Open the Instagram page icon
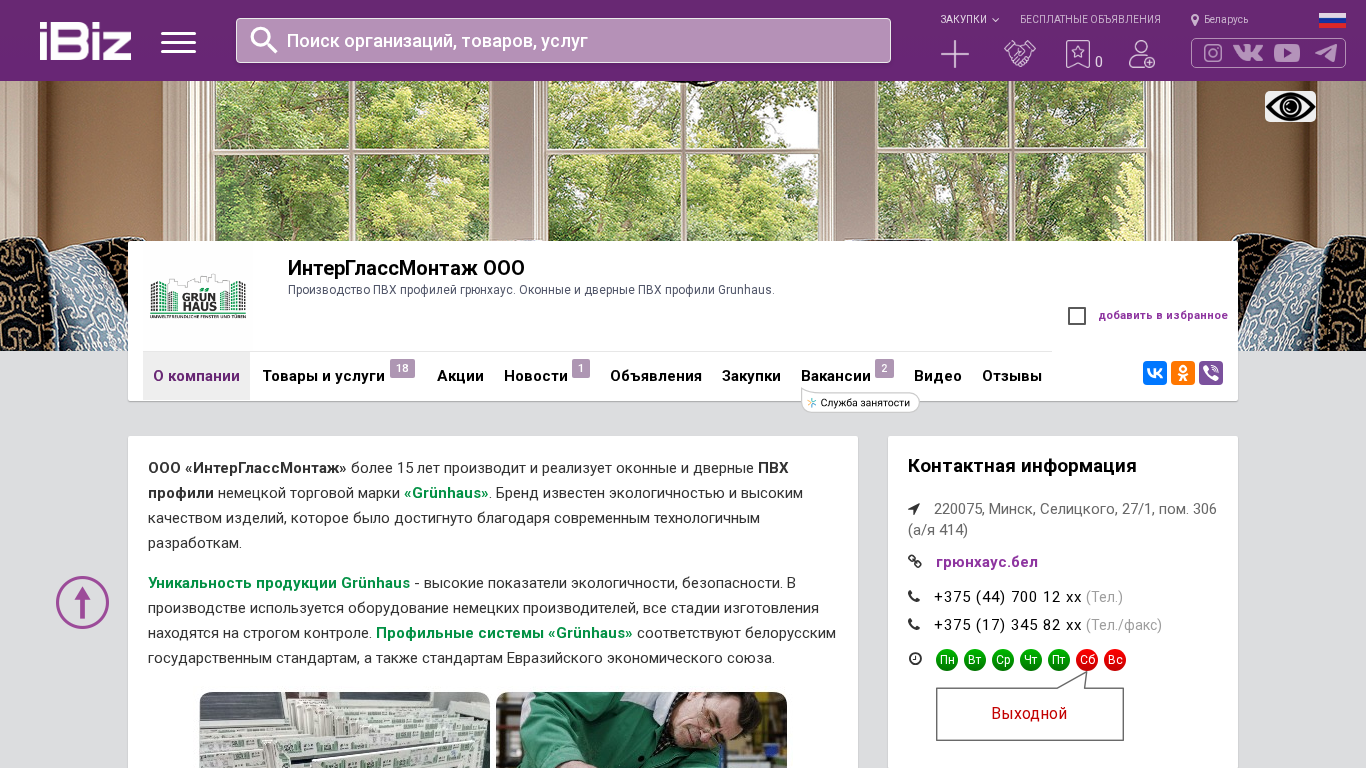Image resolution: width=1366 pixels, height=768 pixels. (1213, 53)
